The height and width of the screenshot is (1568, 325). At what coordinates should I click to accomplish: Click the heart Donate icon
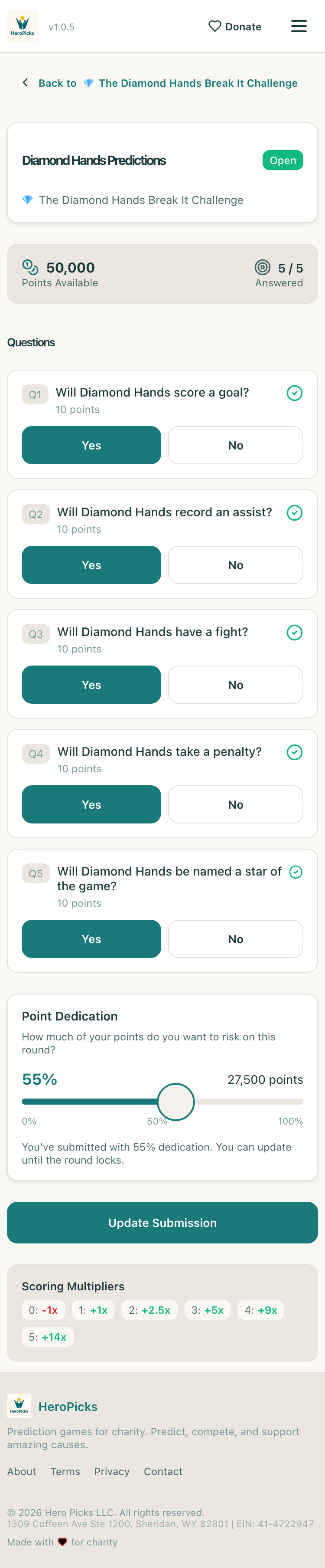pos(214,26)
